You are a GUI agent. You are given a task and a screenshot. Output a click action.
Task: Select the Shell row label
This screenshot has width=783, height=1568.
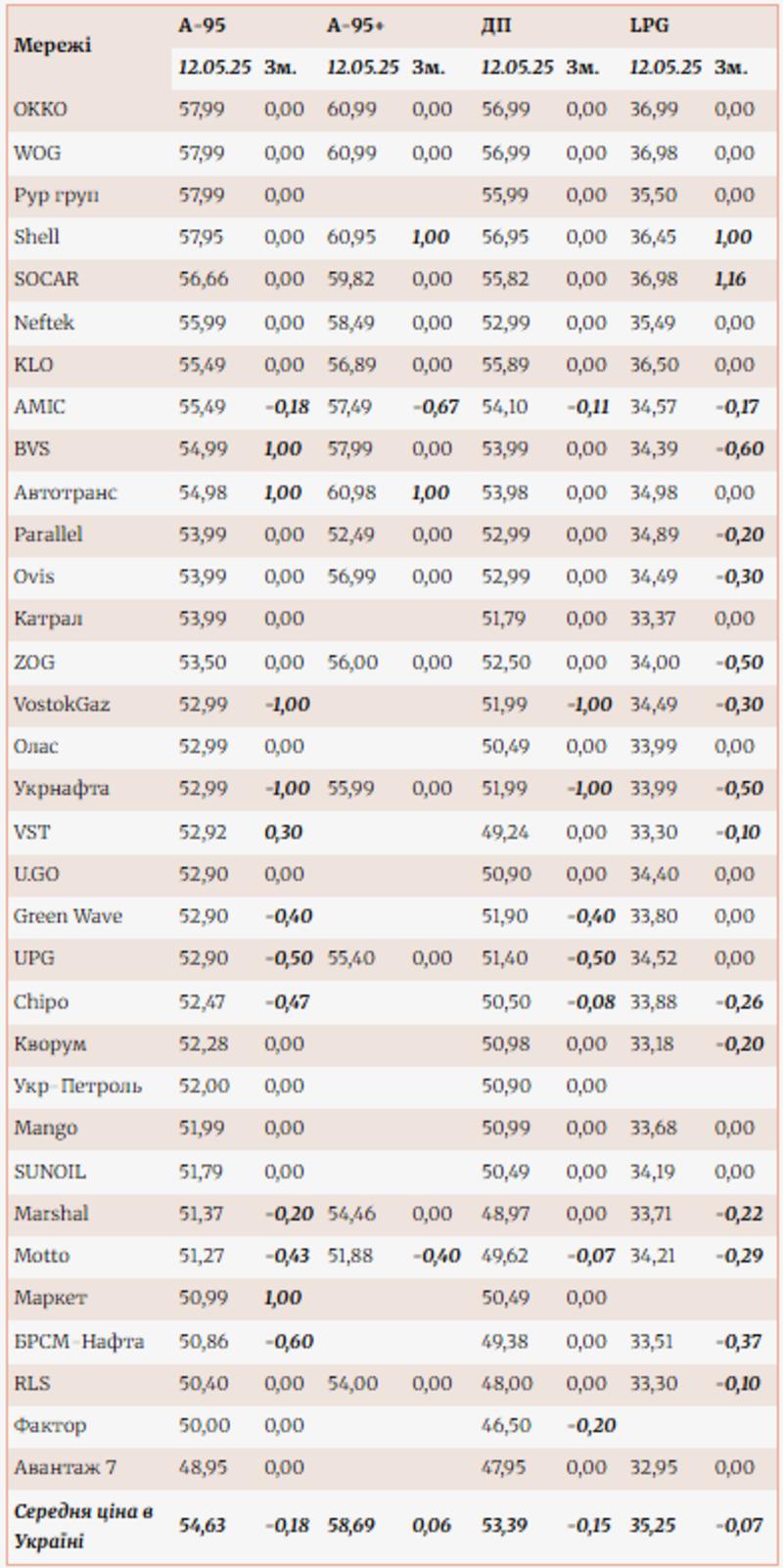point(36,236)
